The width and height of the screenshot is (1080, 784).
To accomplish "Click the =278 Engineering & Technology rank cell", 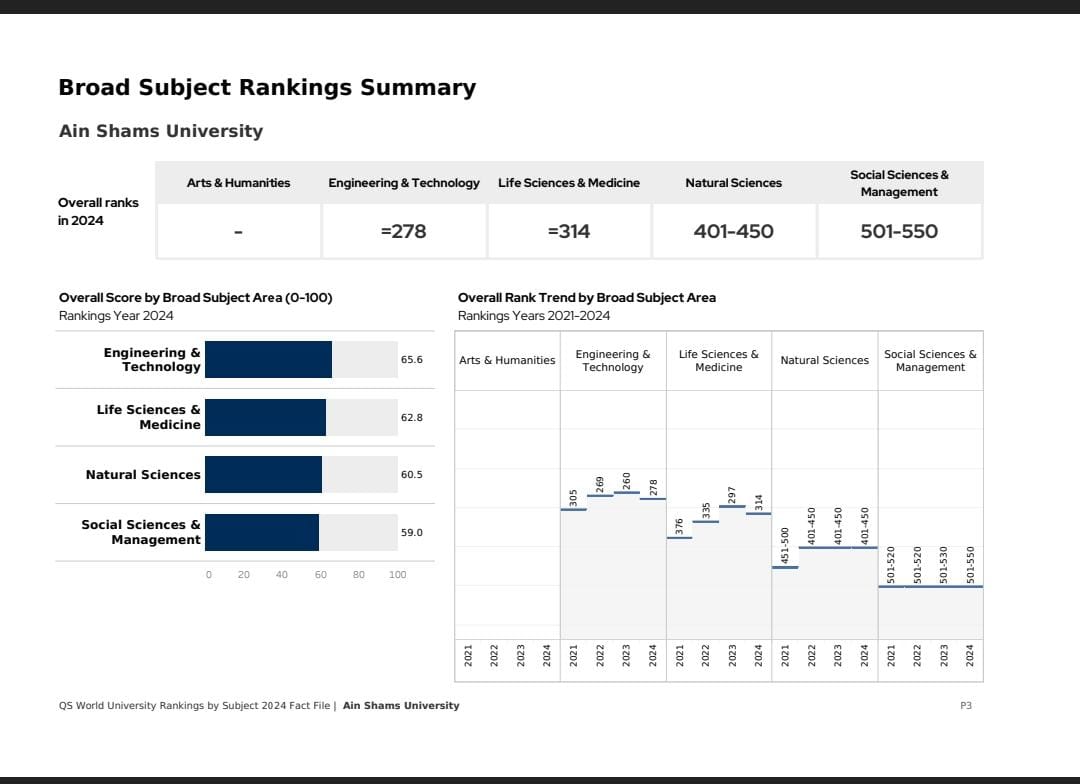I will tap(403, 231).
